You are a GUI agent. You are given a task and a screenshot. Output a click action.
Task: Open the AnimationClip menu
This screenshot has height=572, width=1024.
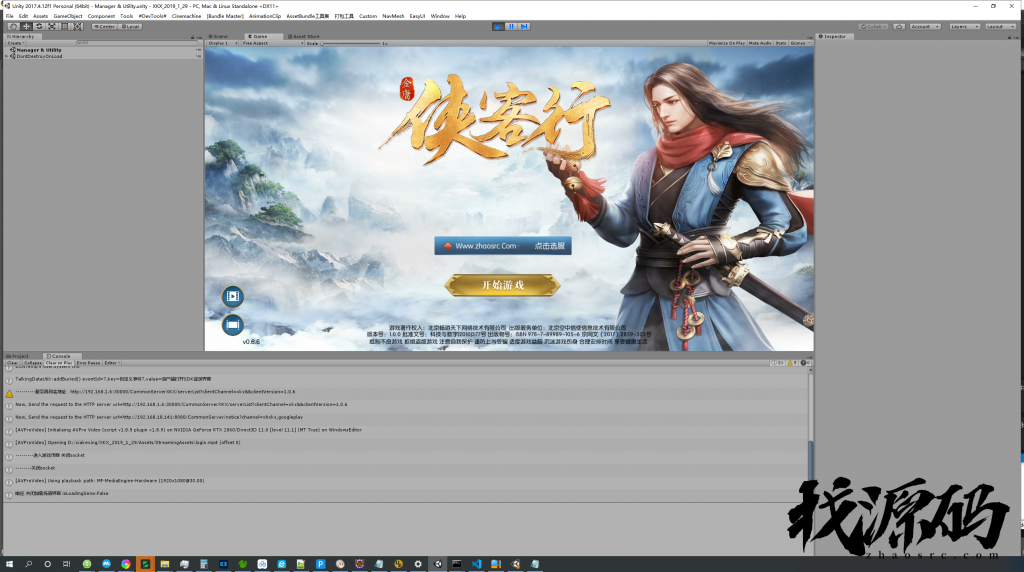(x=264, y=16)
